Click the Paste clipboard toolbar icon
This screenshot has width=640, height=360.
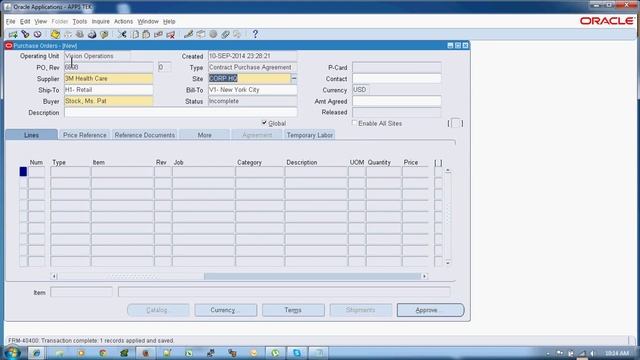pyautogui.click(x=146, y=34)
